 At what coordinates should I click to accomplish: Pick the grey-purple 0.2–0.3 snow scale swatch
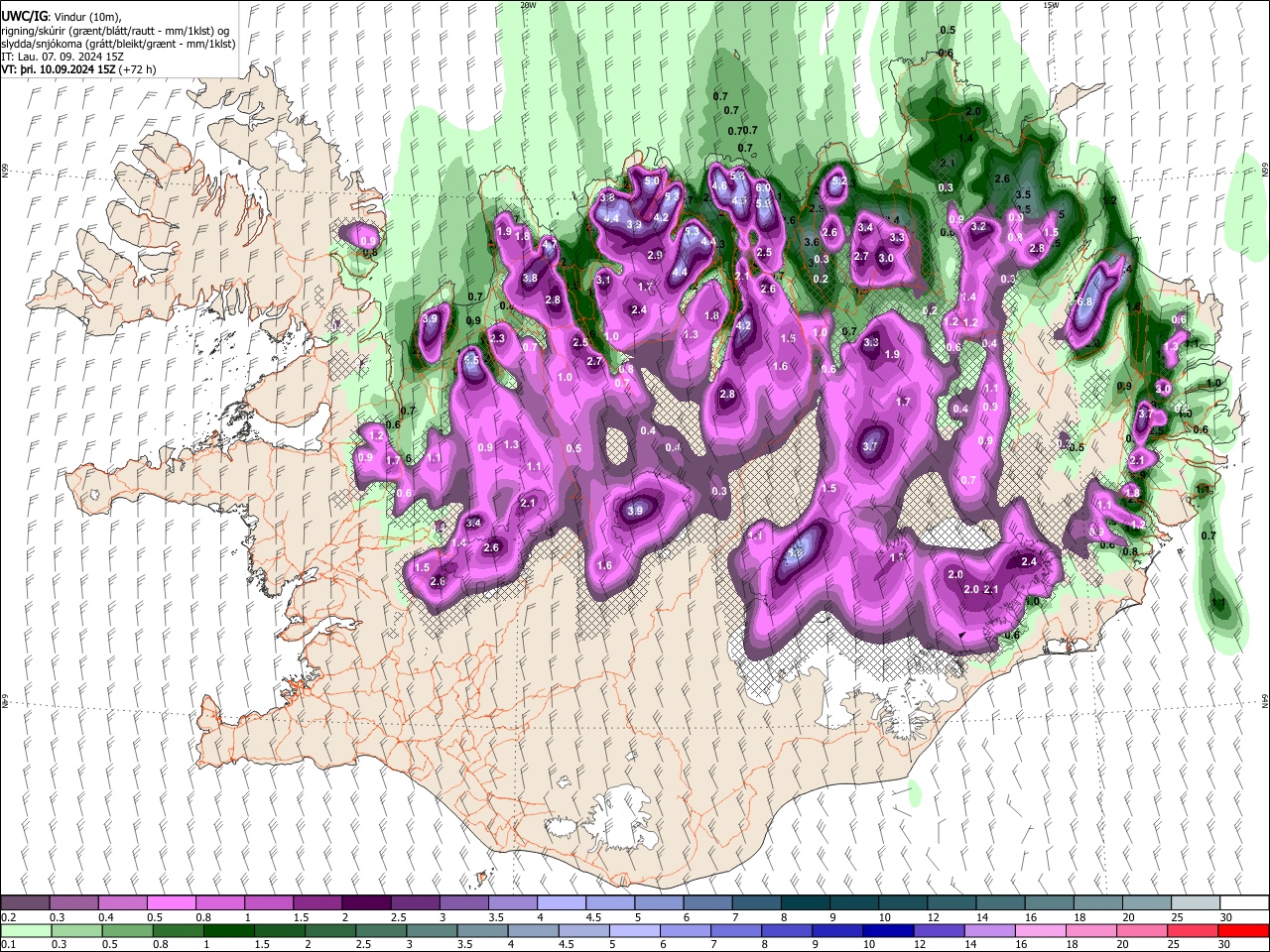click(25, 903)
